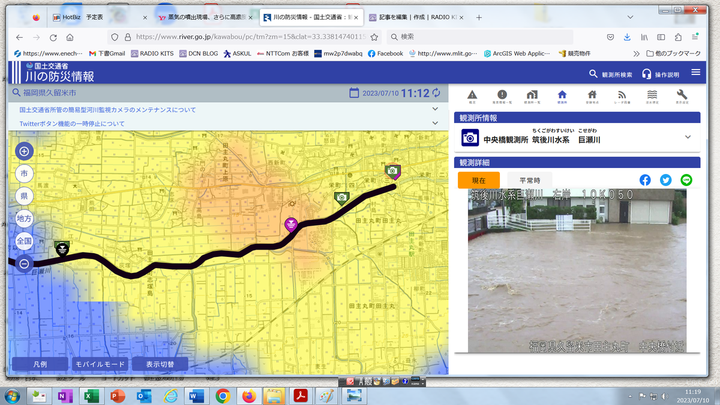Viewport: 720px width, 405px height.
Task: Select the radar (RSS-style) icon
Action: click(x=622, y=96)
